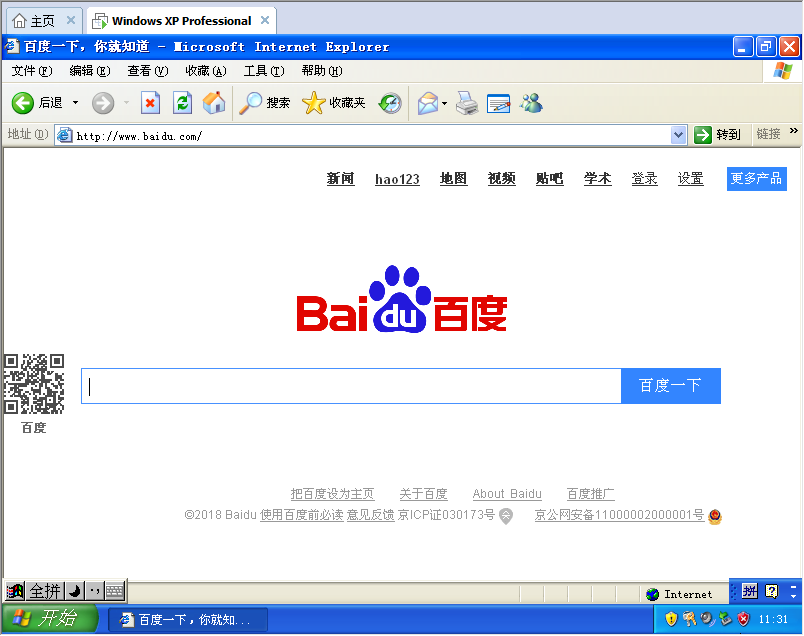Click the address bar URL field

pyautogui.click(x=363, y=136)
